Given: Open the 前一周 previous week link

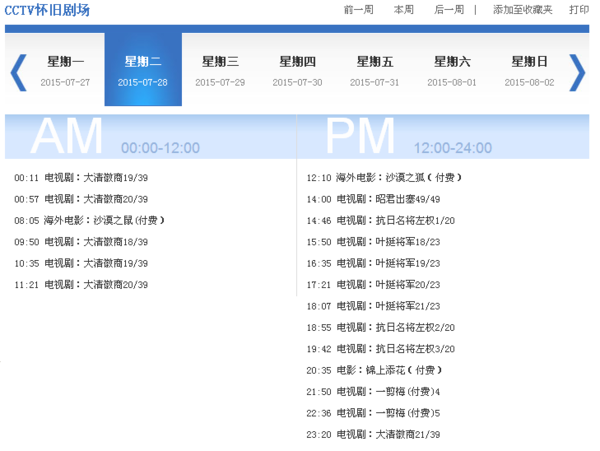Looking at the screenshot, I should click(x=359, y=10).
